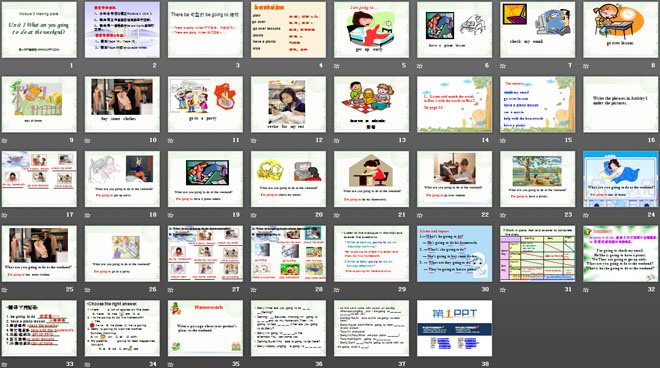Click the animation star under slide 10

pos(88,141)
